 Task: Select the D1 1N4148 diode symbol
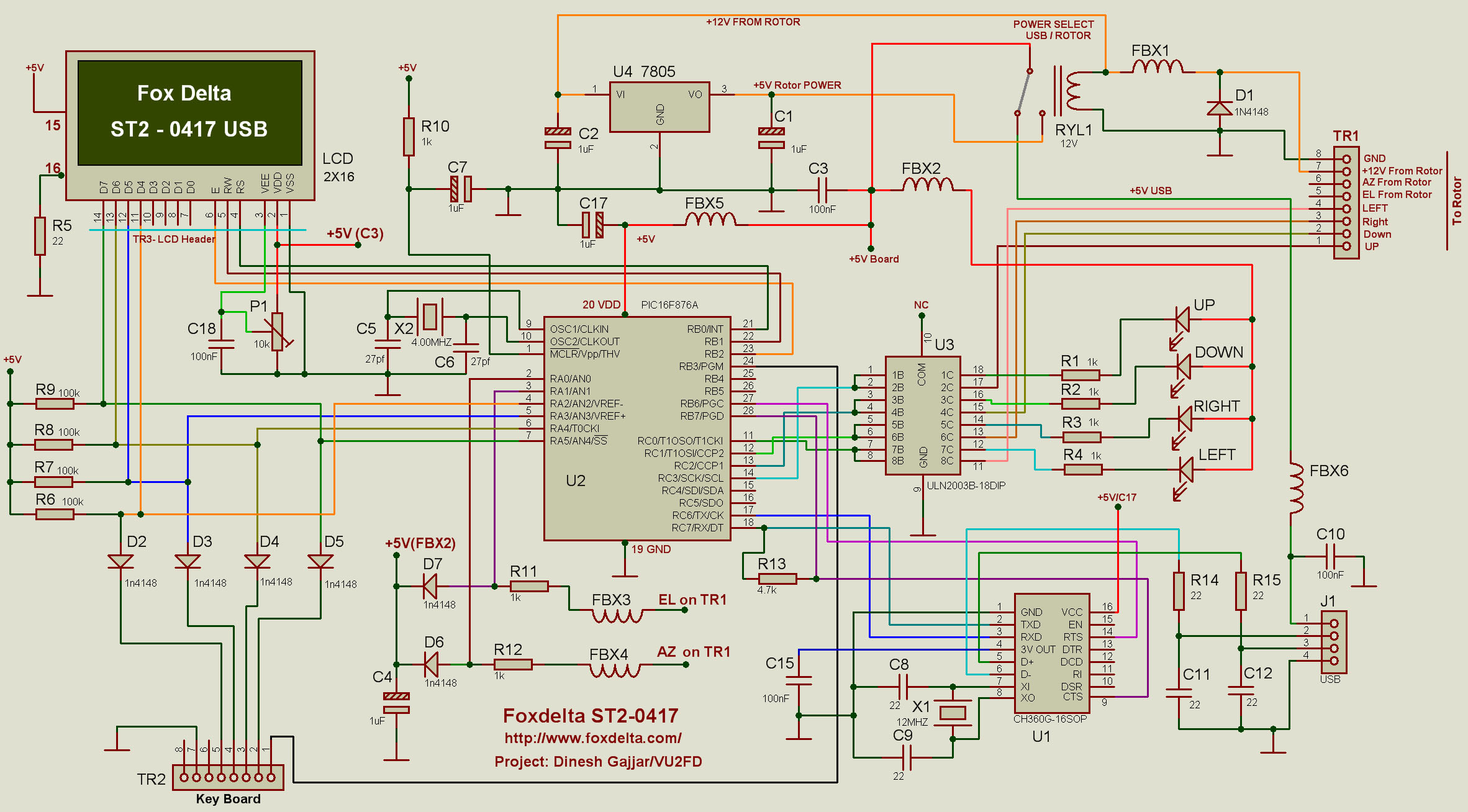[x=1219, y=108]
